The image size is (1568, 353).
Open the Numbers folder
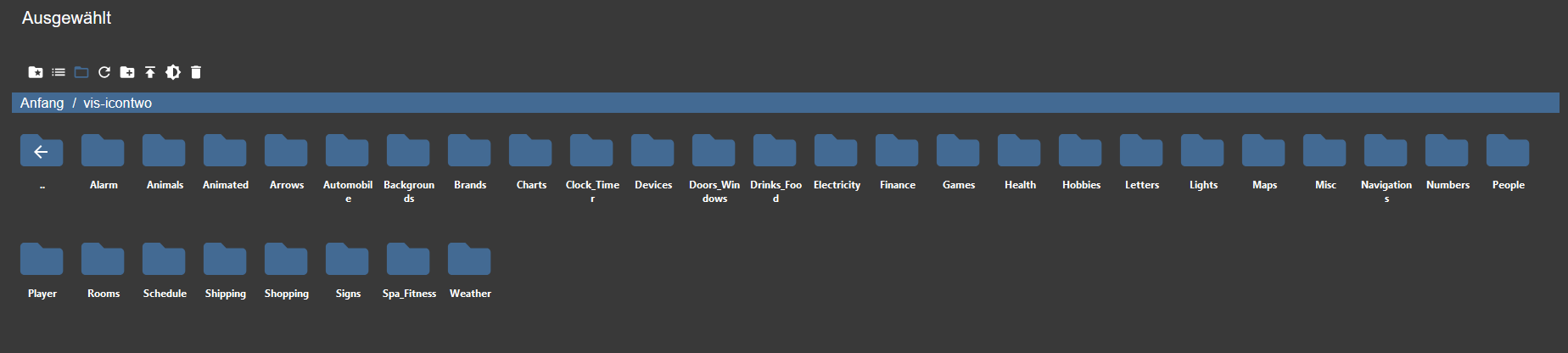[1447, 150]
